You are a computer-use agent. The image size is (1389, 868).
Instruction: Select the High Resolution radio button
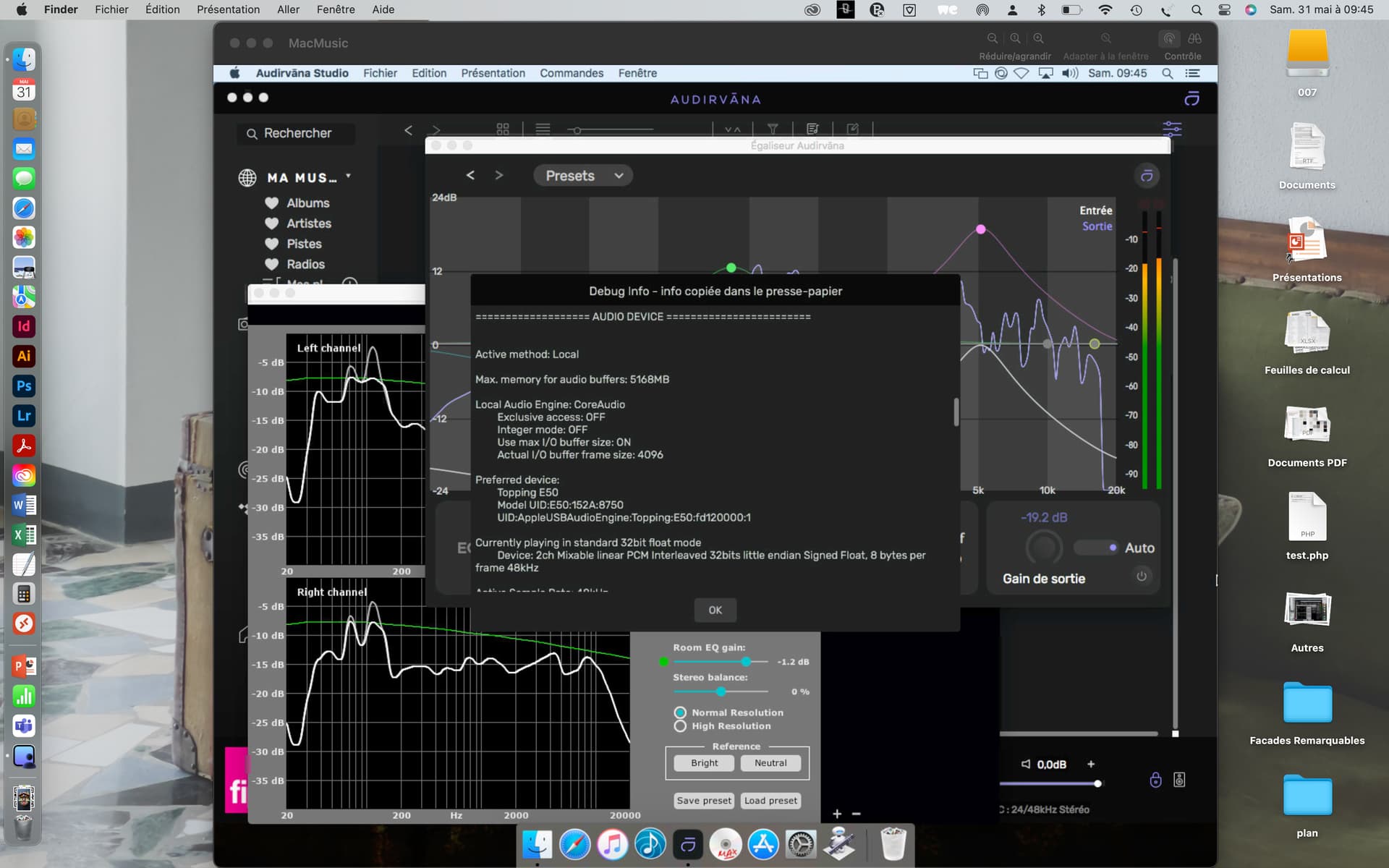tap(680, 726)
